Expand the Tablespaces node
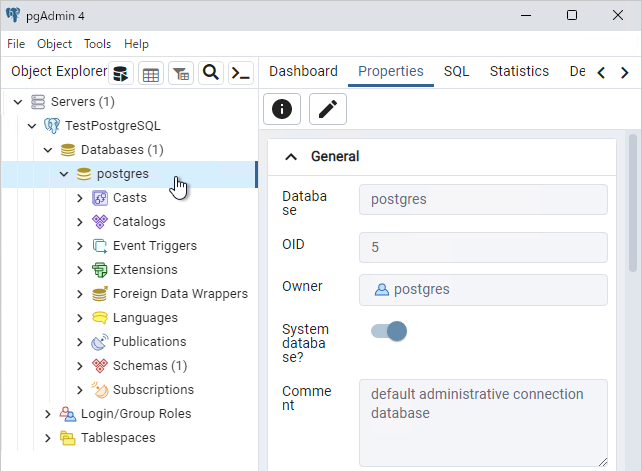 point(48,438)
